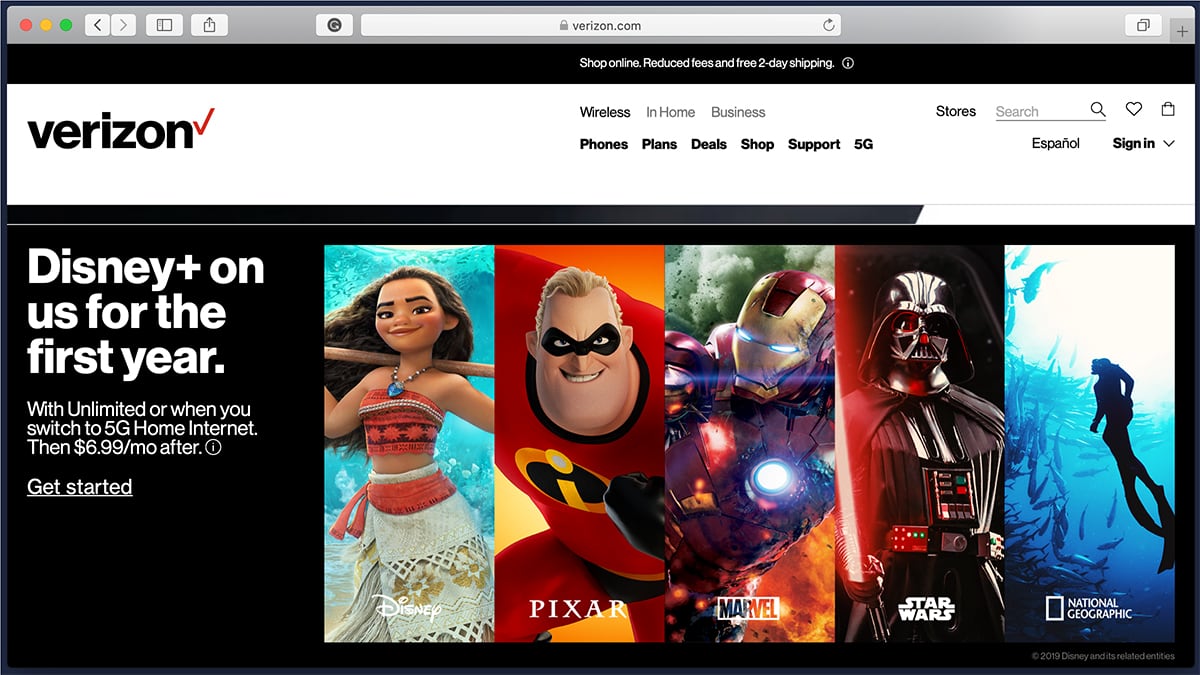
Task: Click info icon after $6.99/mo text
Action: click(x=213, y=448)
